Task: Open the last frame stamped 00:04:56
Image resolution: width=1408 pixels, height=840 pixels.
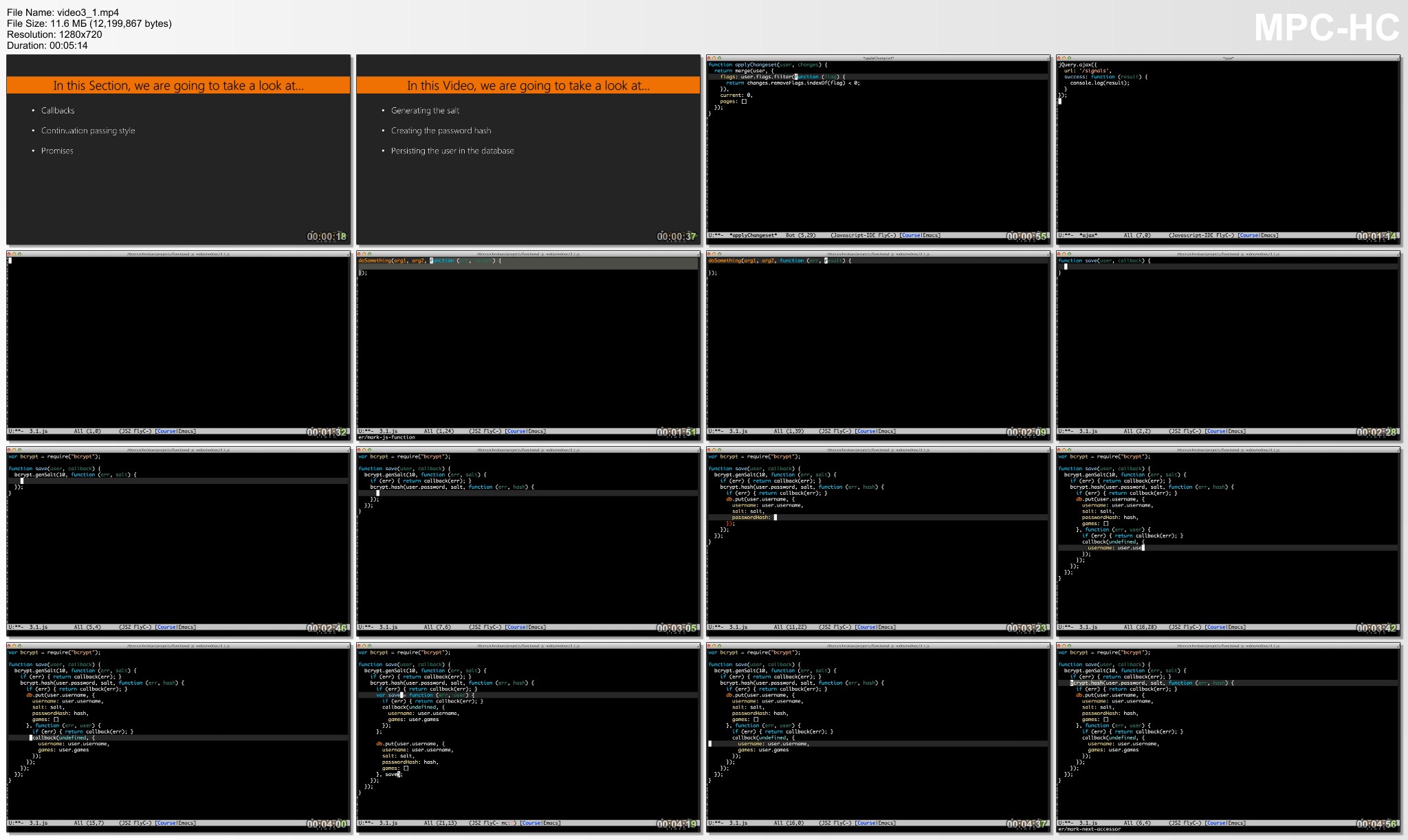Action: click(x=1229, y=738)
